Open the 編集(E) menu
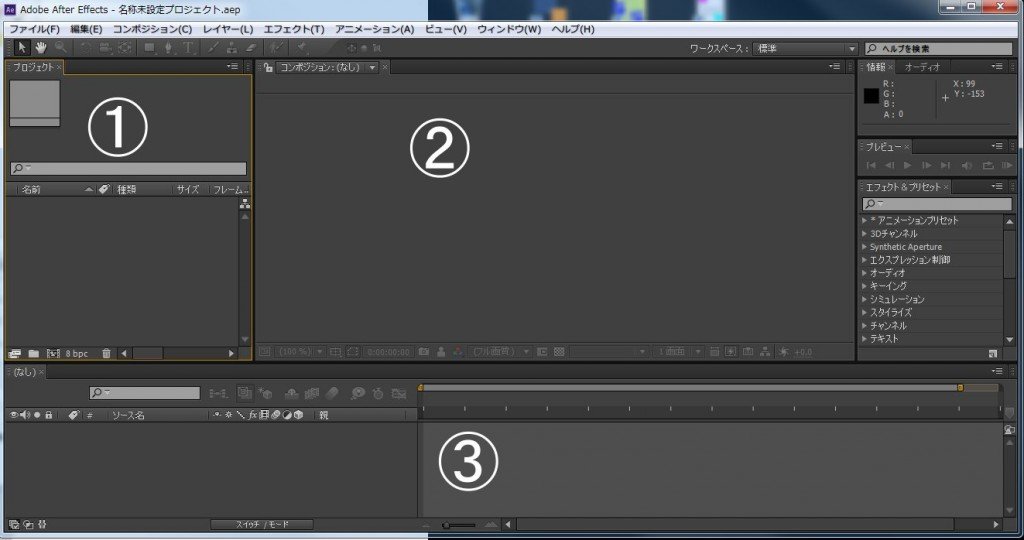Image resolution: width=1024 pixels, height=540 pixels. (86, 29)
